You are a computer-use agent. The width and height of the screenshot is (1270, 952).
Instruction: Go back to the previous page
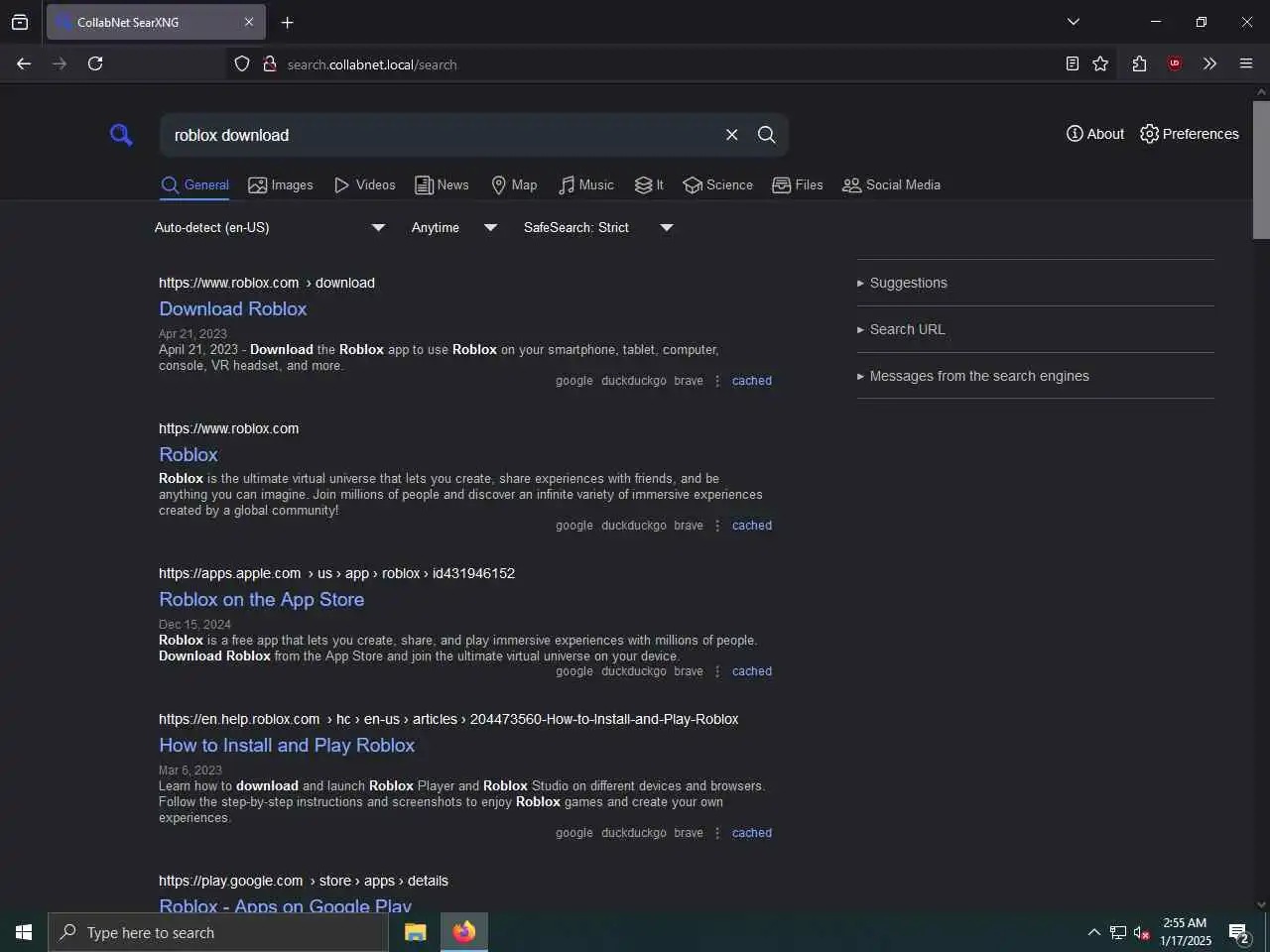24,63
